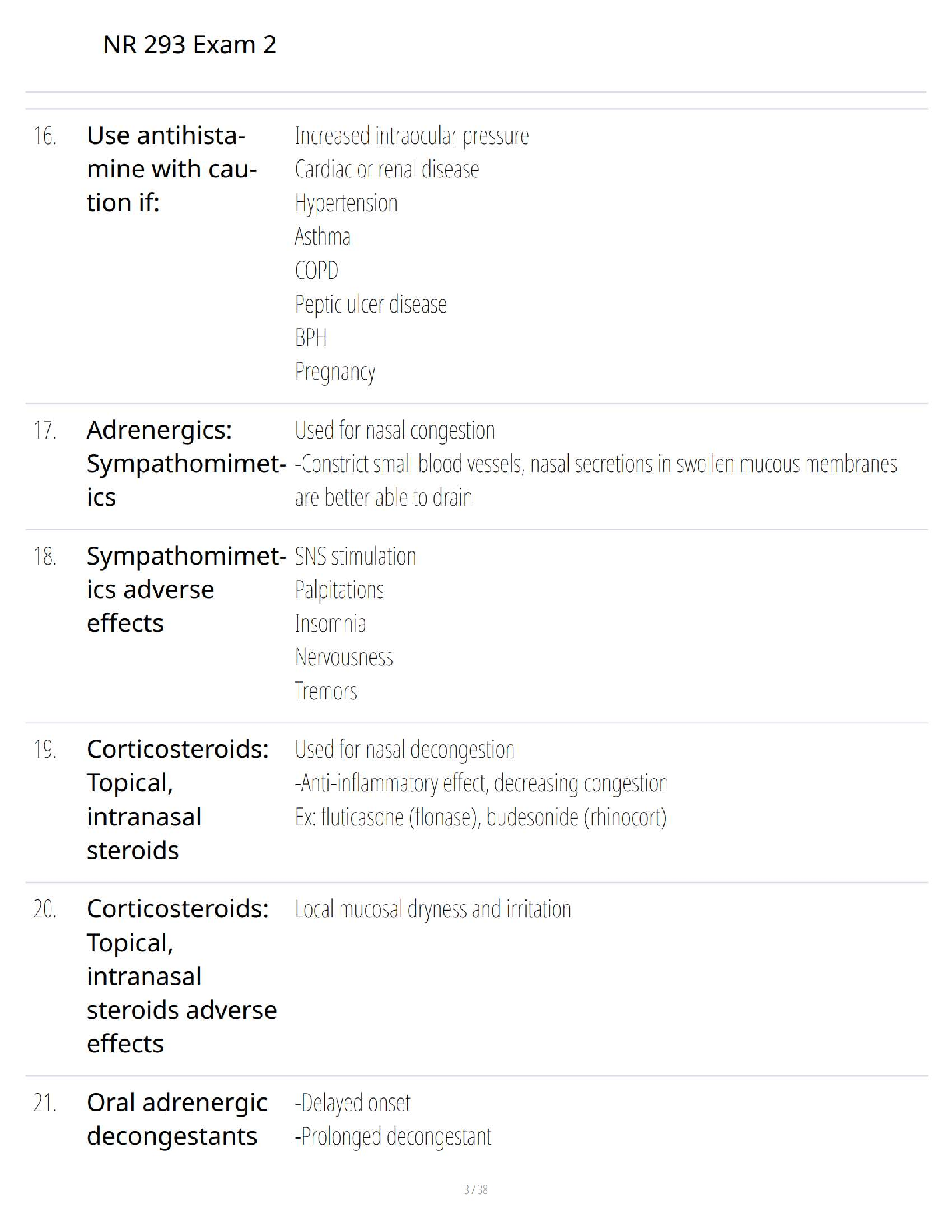952x1232 pixels.
Task: Click item number 20
Action: tap(44, 909)
